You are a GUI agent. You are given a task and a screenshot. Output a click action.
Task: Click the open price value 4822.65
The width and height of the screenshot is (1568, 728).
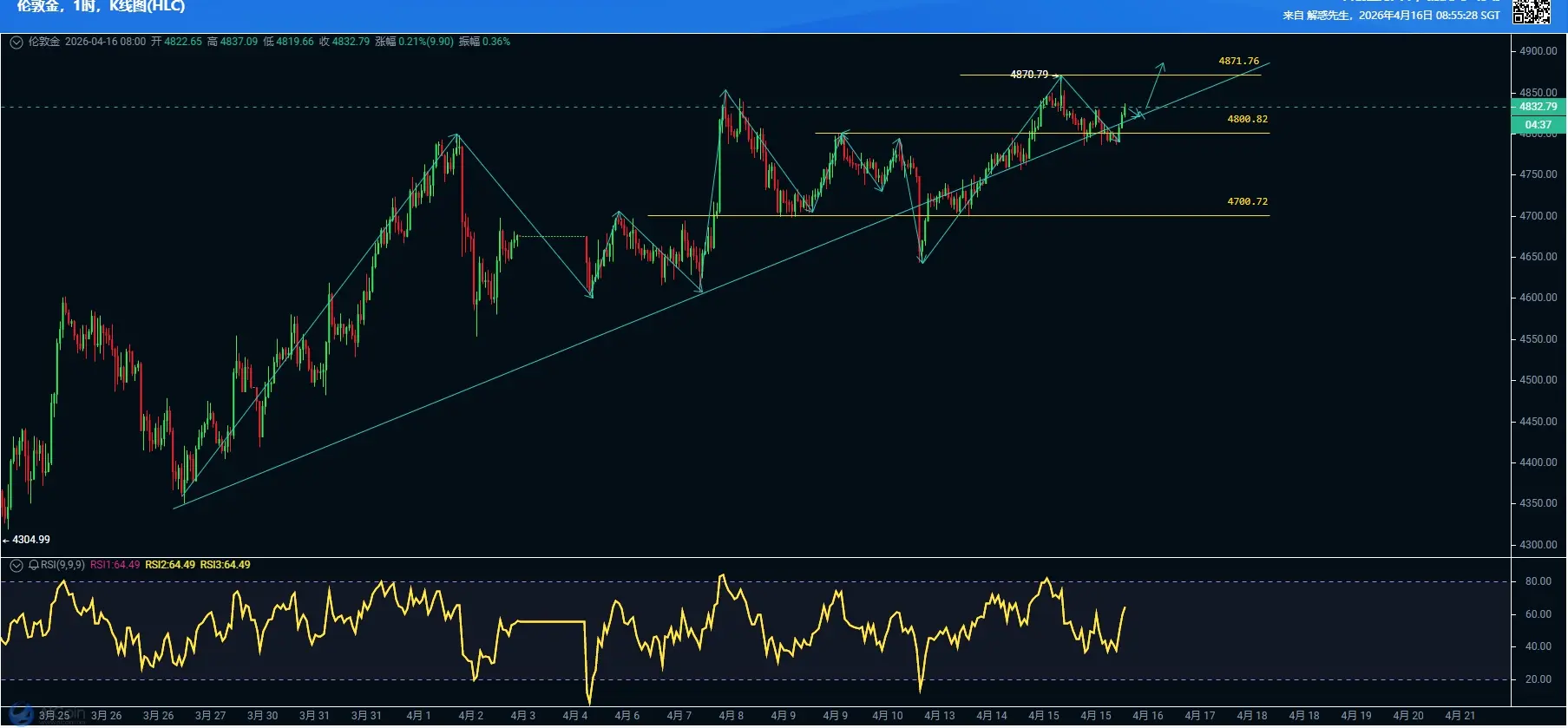[183, 42]
